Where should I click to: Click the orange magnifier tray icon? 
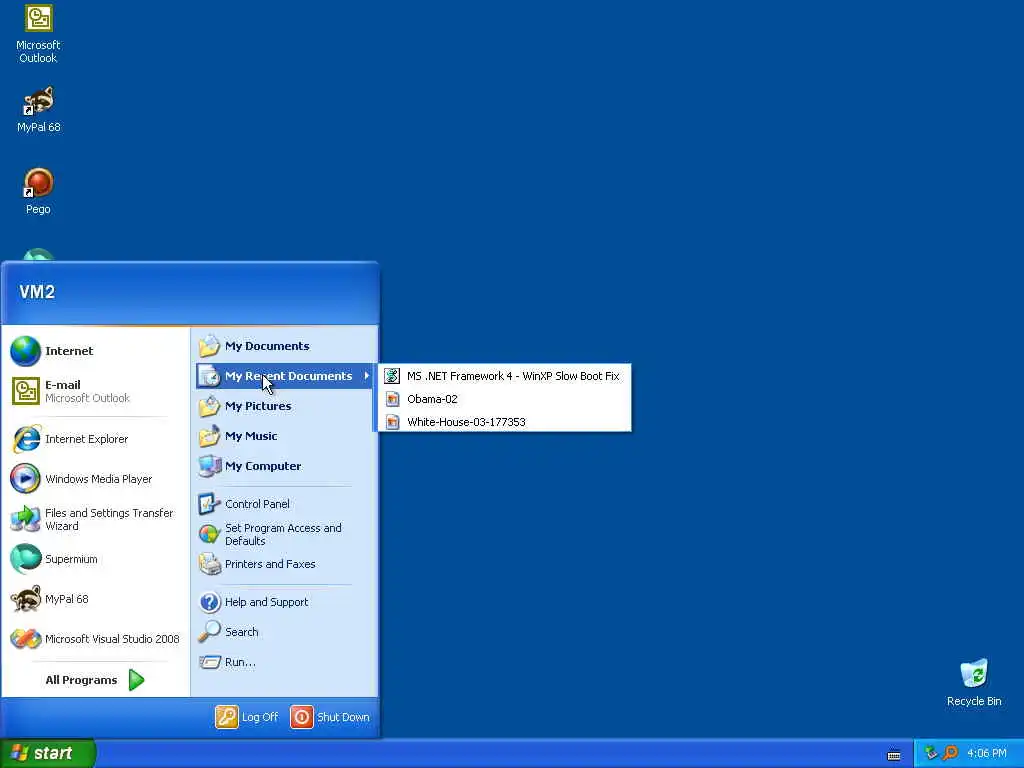[950, 753]
